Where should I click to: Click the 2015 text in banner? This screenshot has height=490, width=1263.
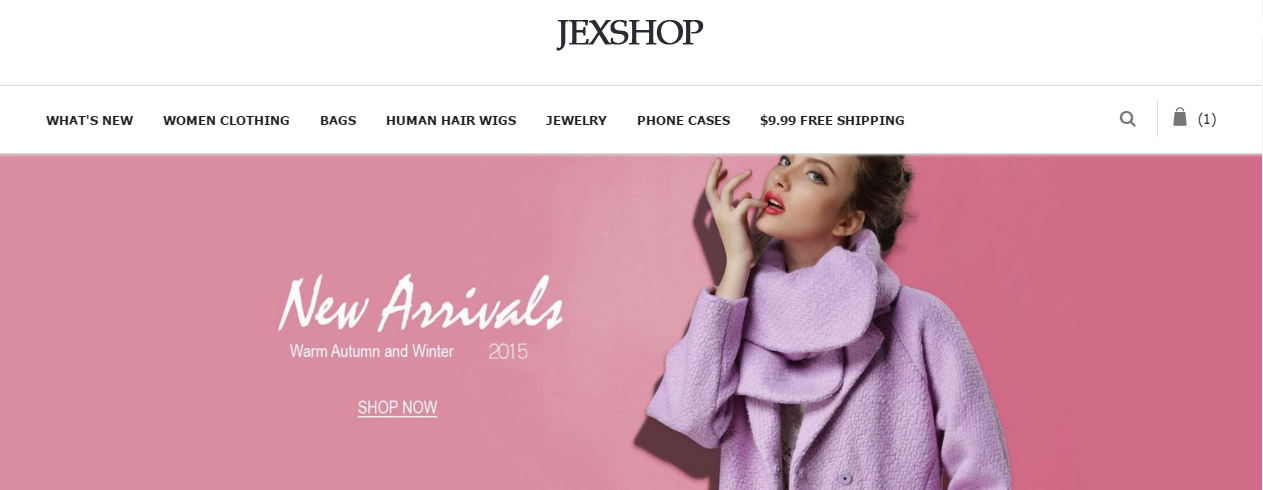pyautogui.click(x=508, y=351)
